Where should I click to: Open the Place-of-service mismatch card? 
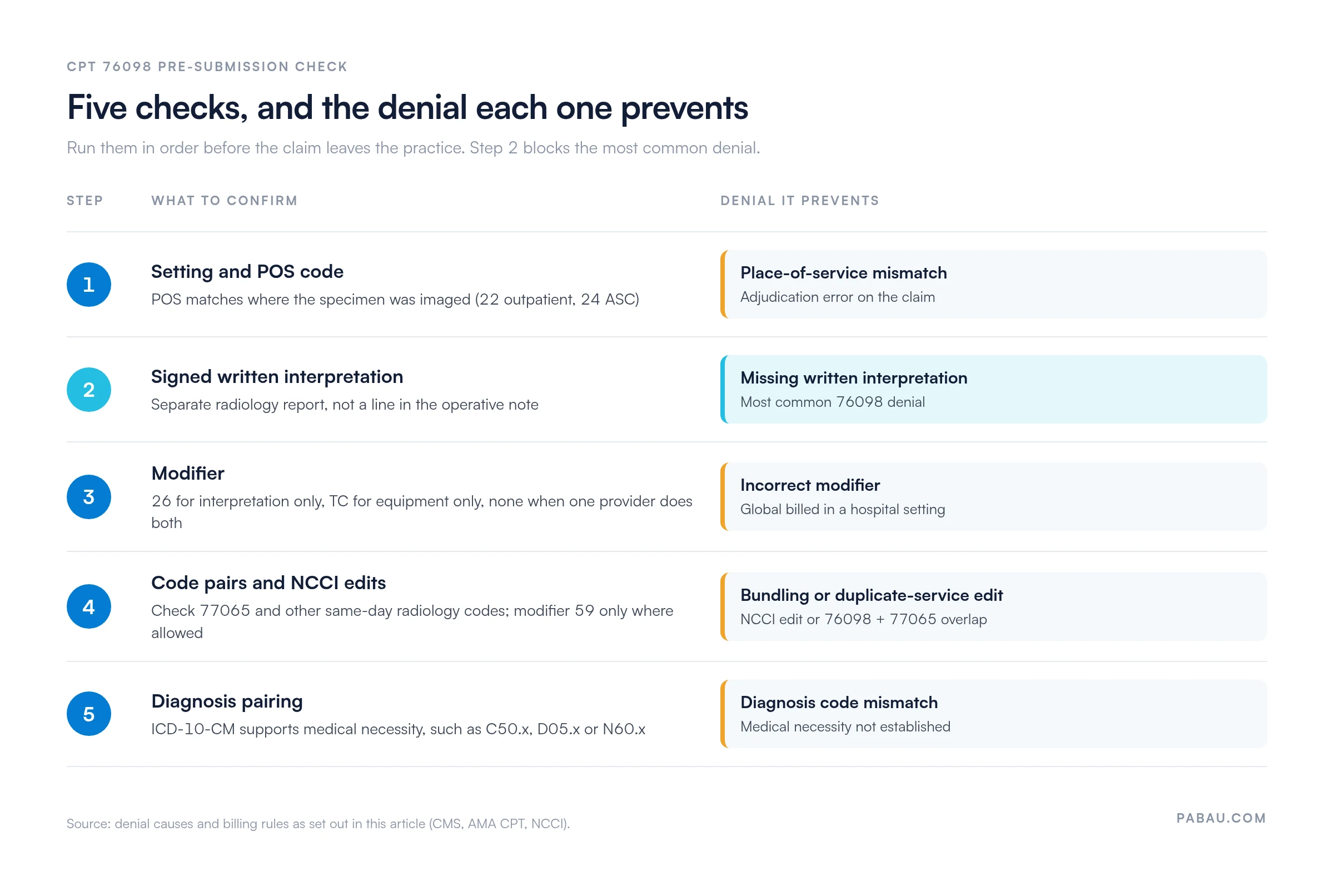pyautogui.click(x=994, y=285)
